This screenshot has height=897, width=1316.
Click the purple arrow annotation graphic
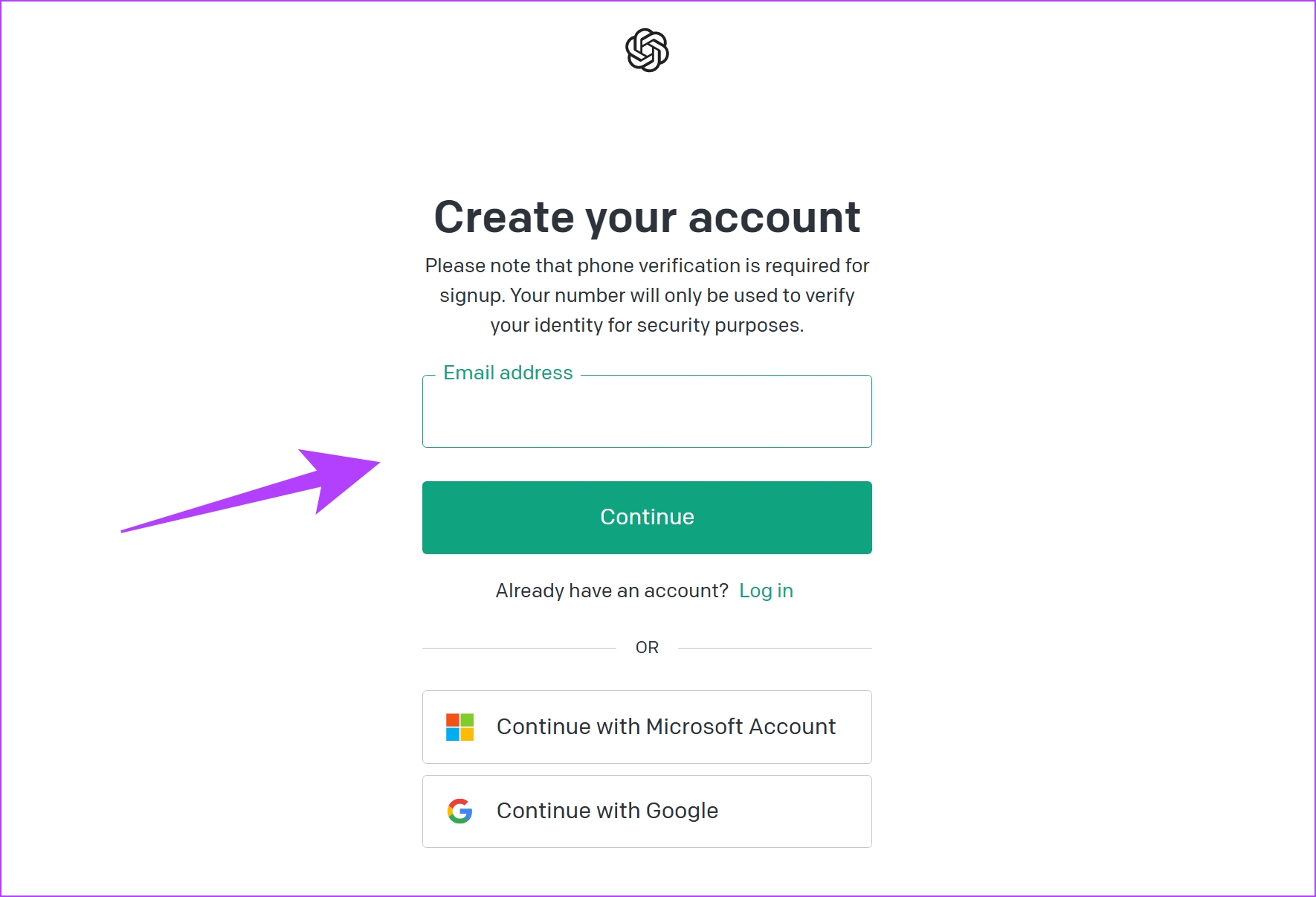251,490
